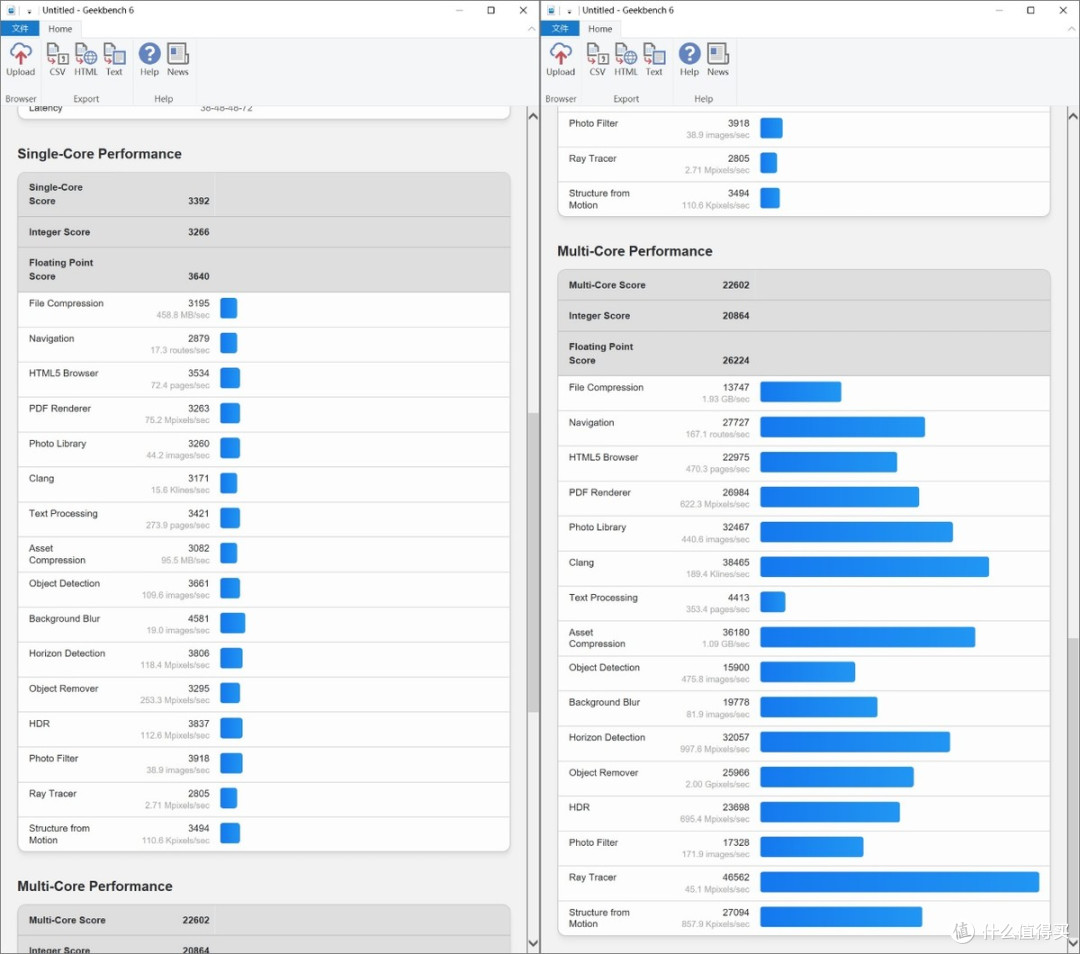Click Clang multi-core score 38465
Screen dimensions: 1080x954
736,563
